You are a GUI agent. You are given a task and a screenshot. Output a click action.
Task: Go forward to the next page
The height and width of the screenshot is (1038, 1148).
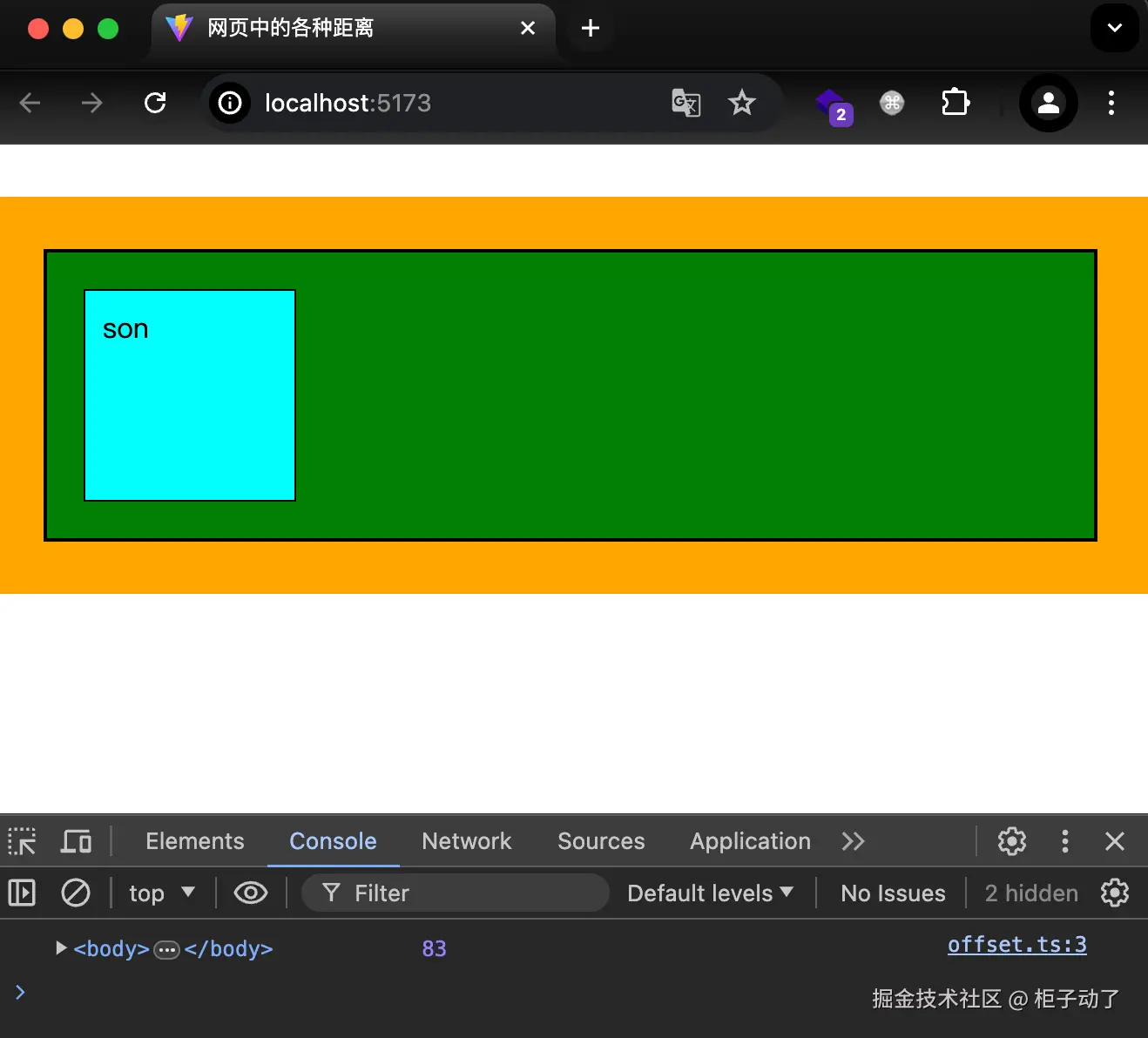(91, 103)
